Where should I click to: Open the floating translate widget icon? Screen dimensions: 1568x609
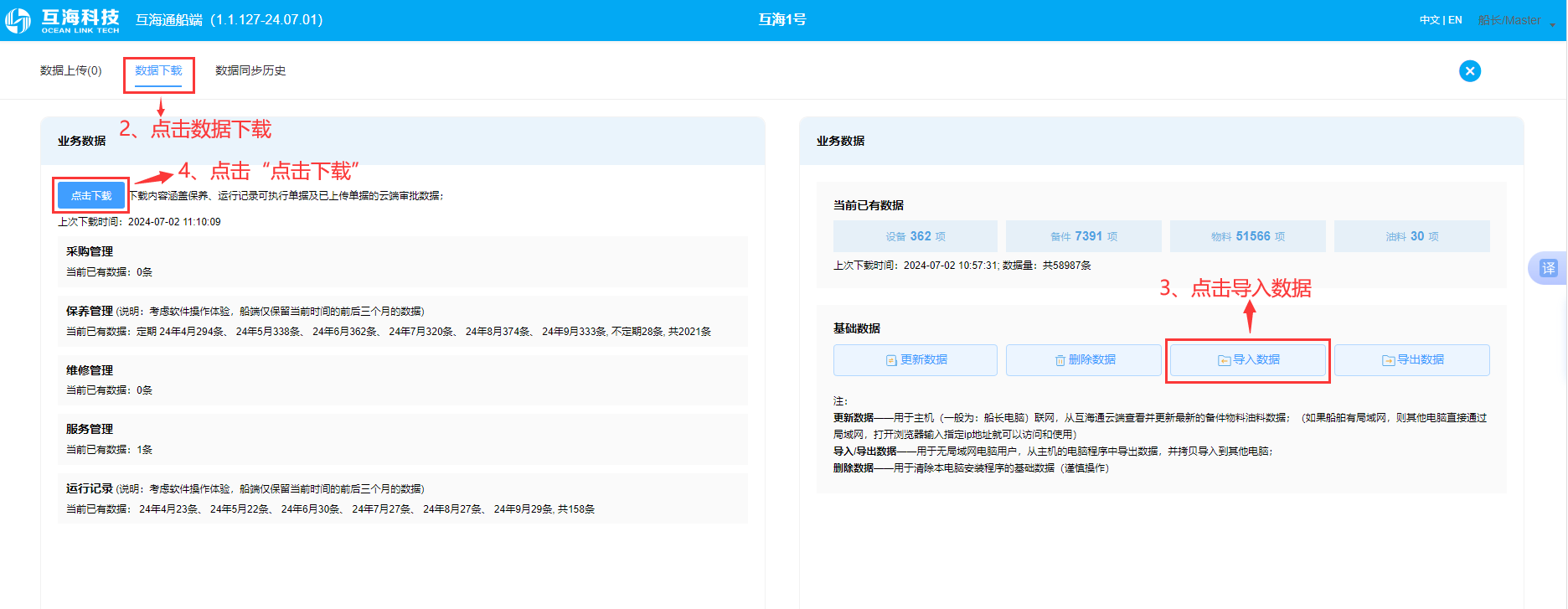1548,268
